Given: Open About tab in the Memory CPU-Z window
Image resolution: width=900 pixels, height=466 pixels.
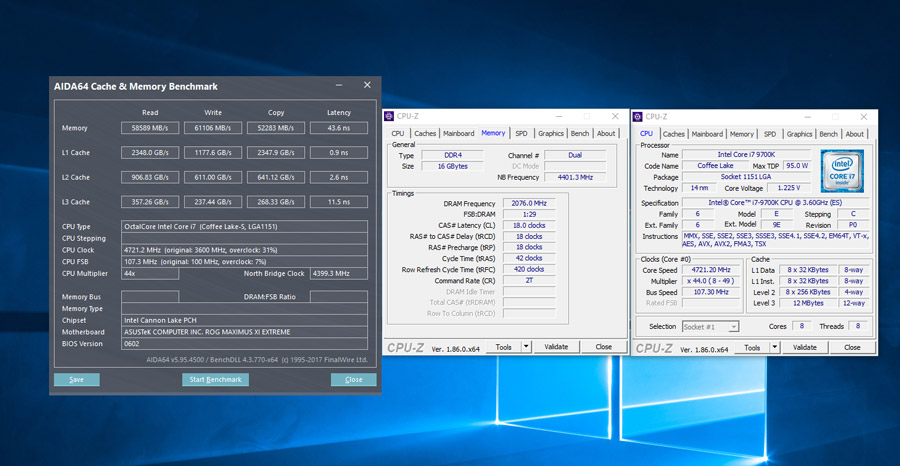Looking at the screenshot, I should click(606, 133).
